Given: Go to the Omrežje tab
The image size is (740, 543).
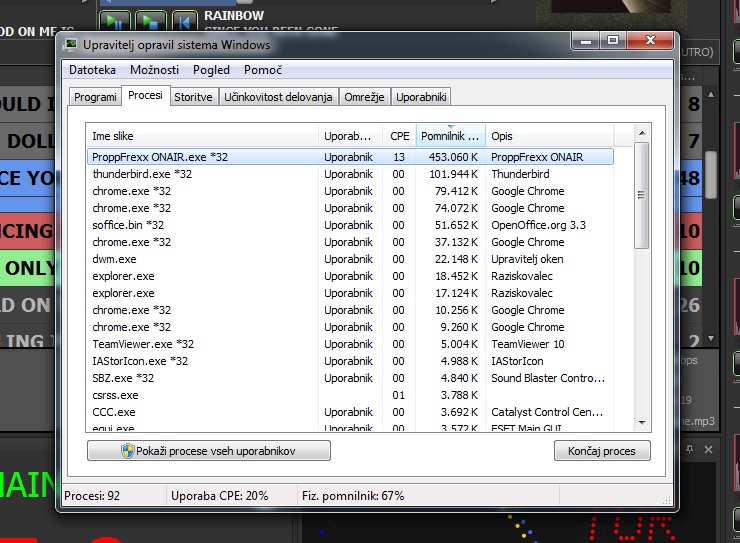Looking at the screenshot, I should click(364, 97).
